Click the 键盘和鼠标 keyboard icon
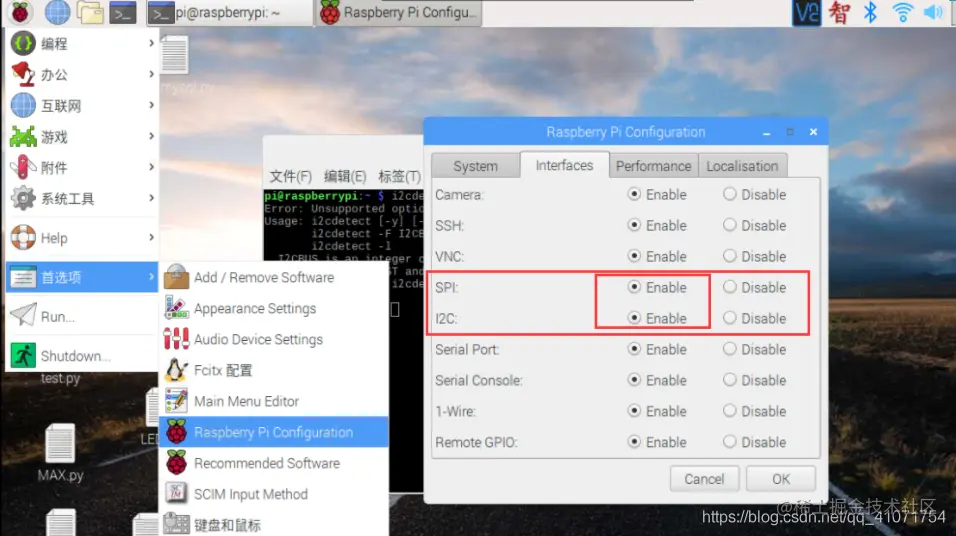The width and height of the screenshot is (956, 536). [x=176, y=524]
